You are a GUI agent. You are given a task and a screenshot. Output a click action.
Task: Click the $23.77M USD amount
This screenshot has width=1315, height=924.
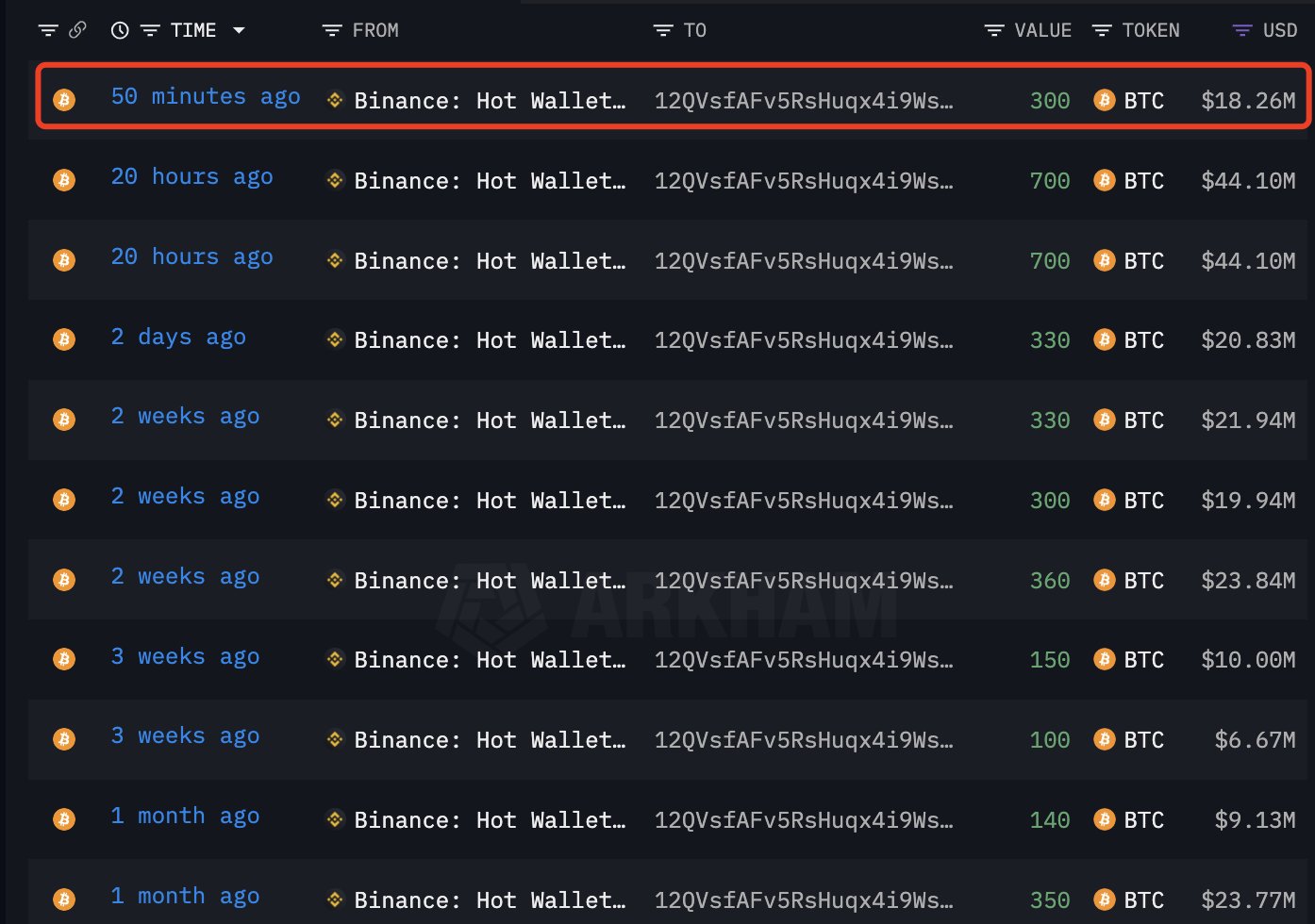tap(1248, 900)
